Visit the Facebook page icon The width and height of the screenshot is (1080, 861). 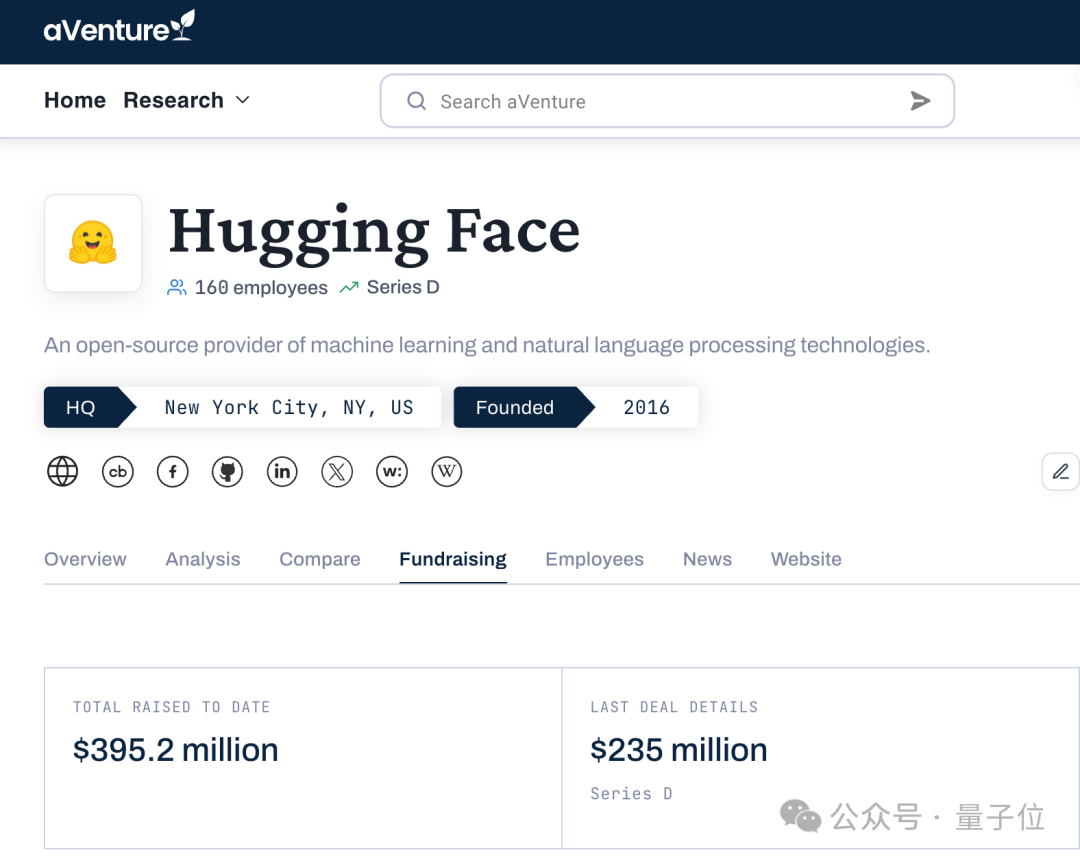(172, 472)
